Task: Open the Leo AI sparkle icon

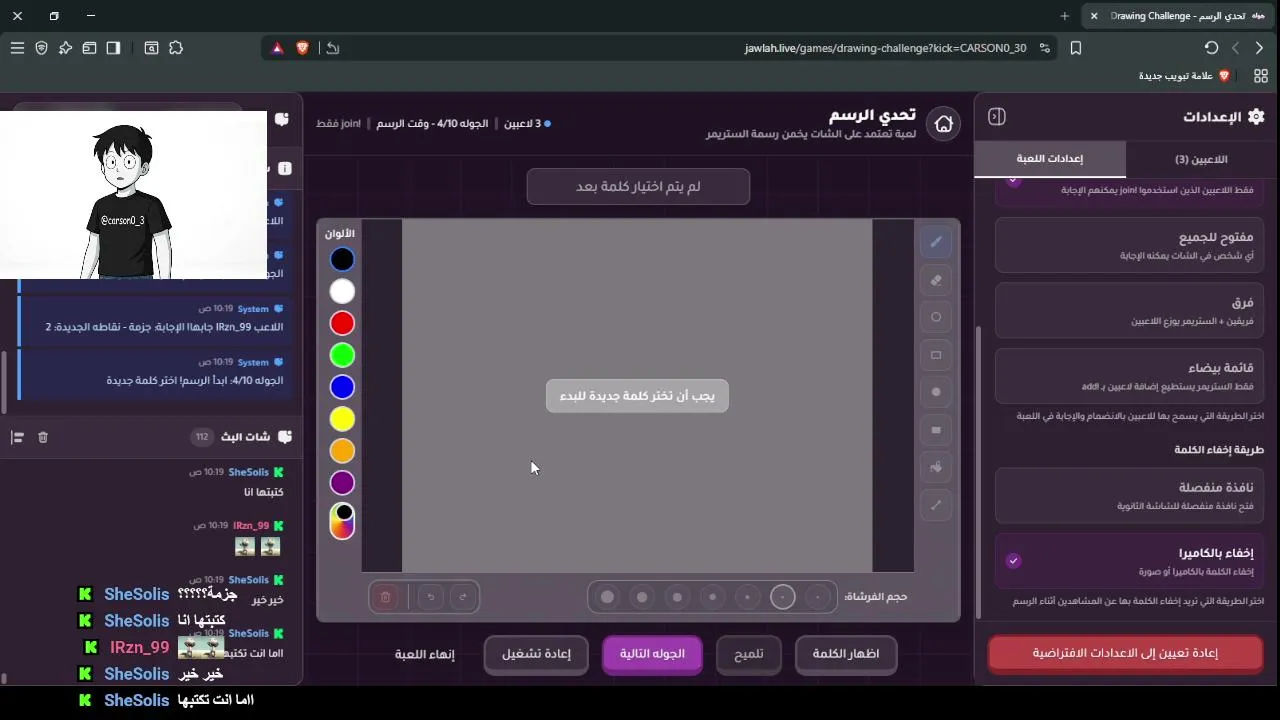Action: (65, 48)
